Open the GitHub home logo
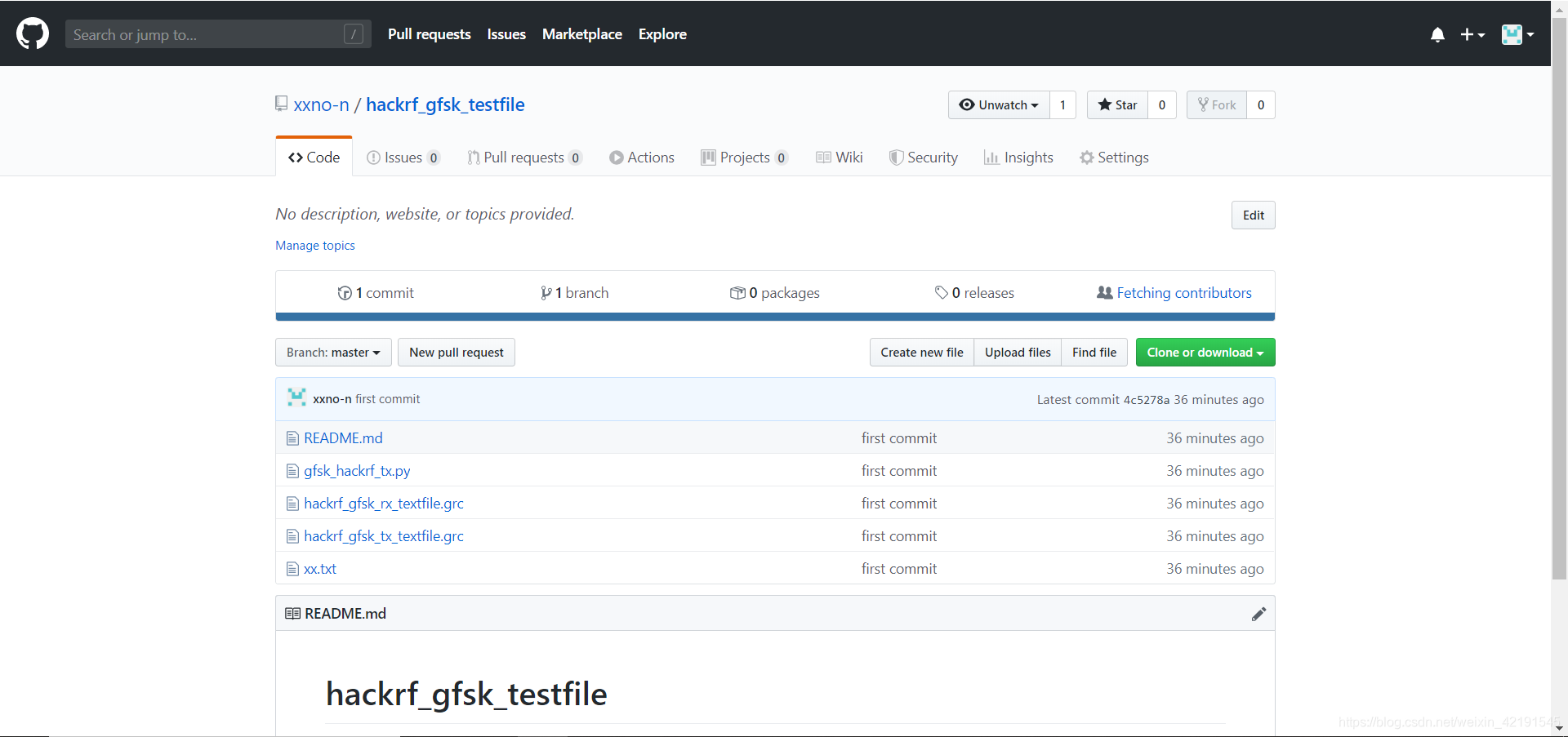 tap(33, 34)
